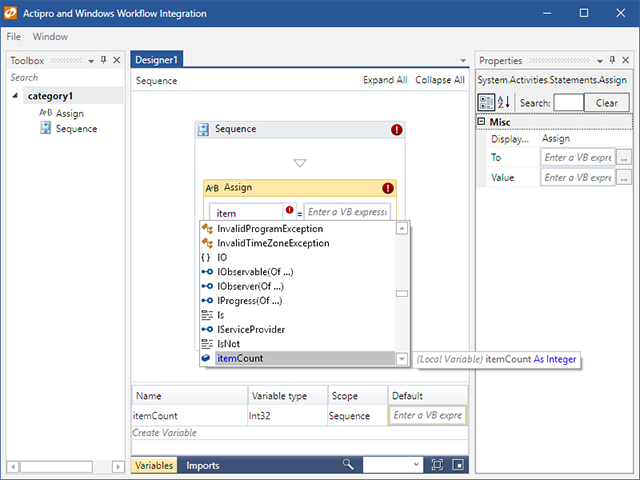Click the item text in Assign To box
Screen dimensions: 640x480
pyautogui.click(x=226, y=213)
